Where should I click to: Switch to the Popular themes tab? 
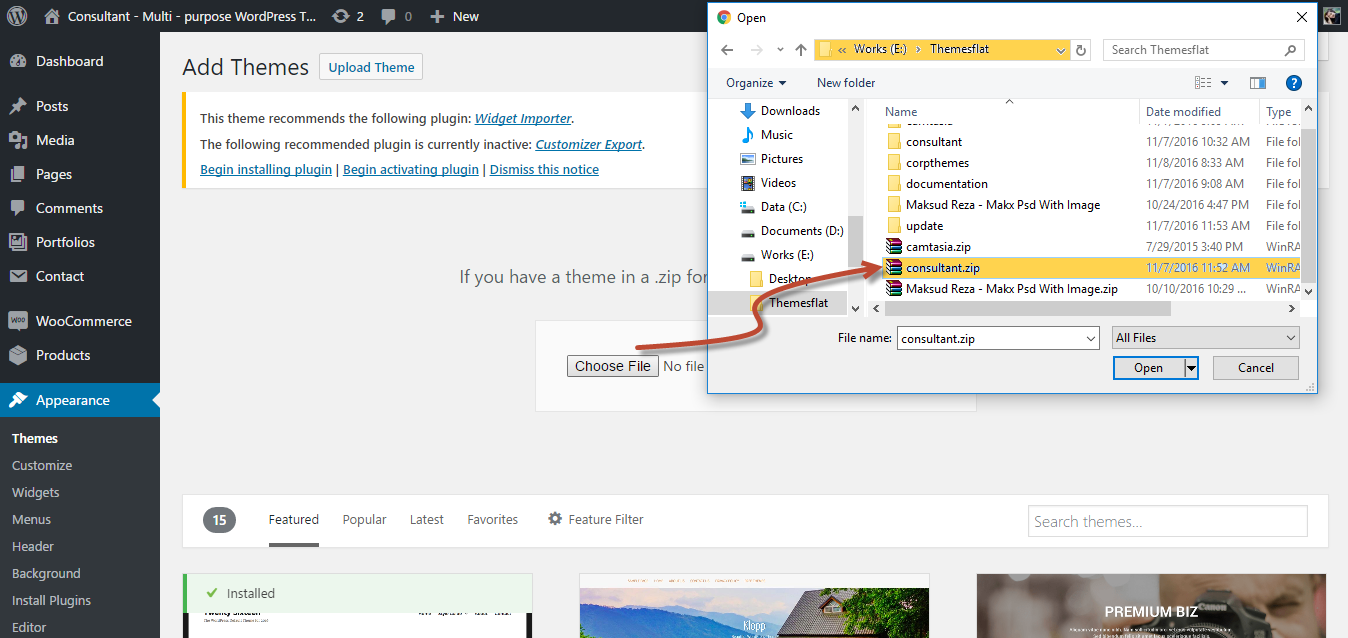point(364,519)
